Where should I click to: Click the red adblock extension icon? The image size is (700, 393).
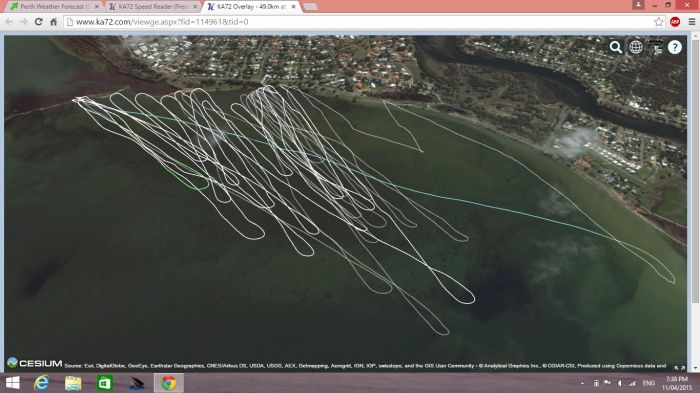(x=675, y=21)
